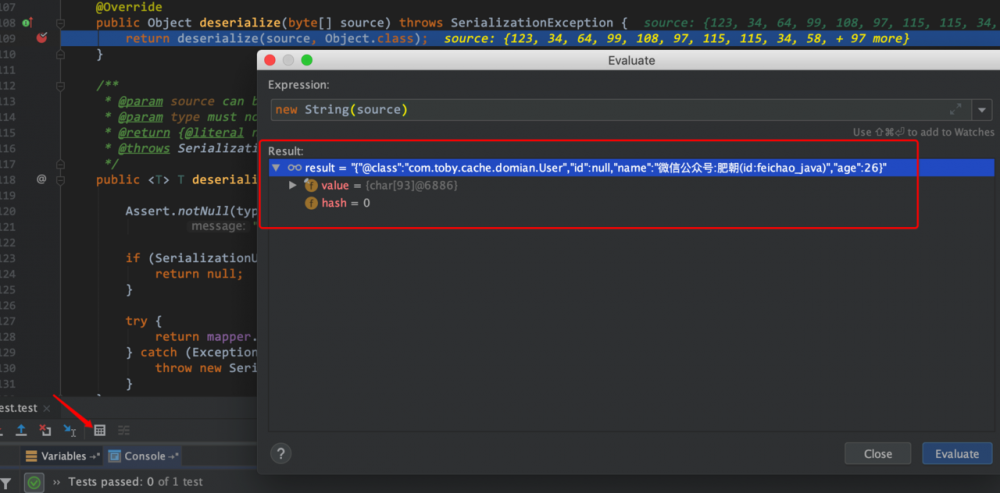Switch to the Console tab
This screenshot has height=493, width=1000.
pyautogui.click(x=144, y=456)
